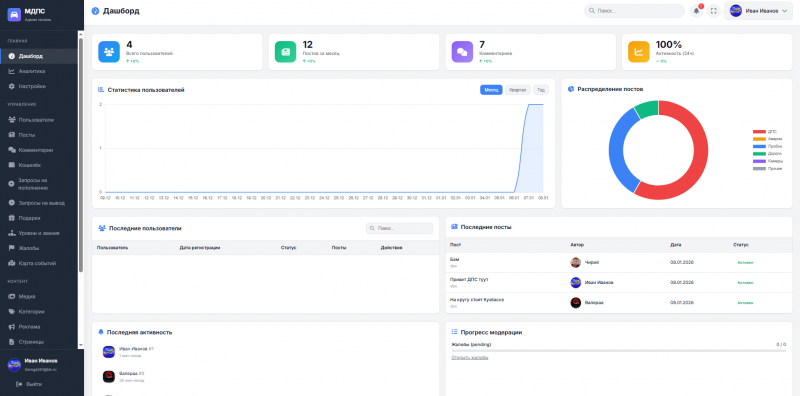The image size is (800, 396).
Task: Toggle Дороги legend entry visibility
Action: tap(767, 154)
